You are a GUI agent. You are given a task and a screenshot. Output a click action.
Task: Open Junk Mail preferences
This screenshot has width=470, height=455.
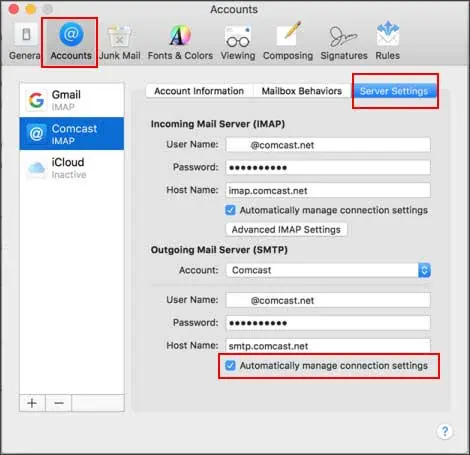pyautogui.click(x=119, y=42)
